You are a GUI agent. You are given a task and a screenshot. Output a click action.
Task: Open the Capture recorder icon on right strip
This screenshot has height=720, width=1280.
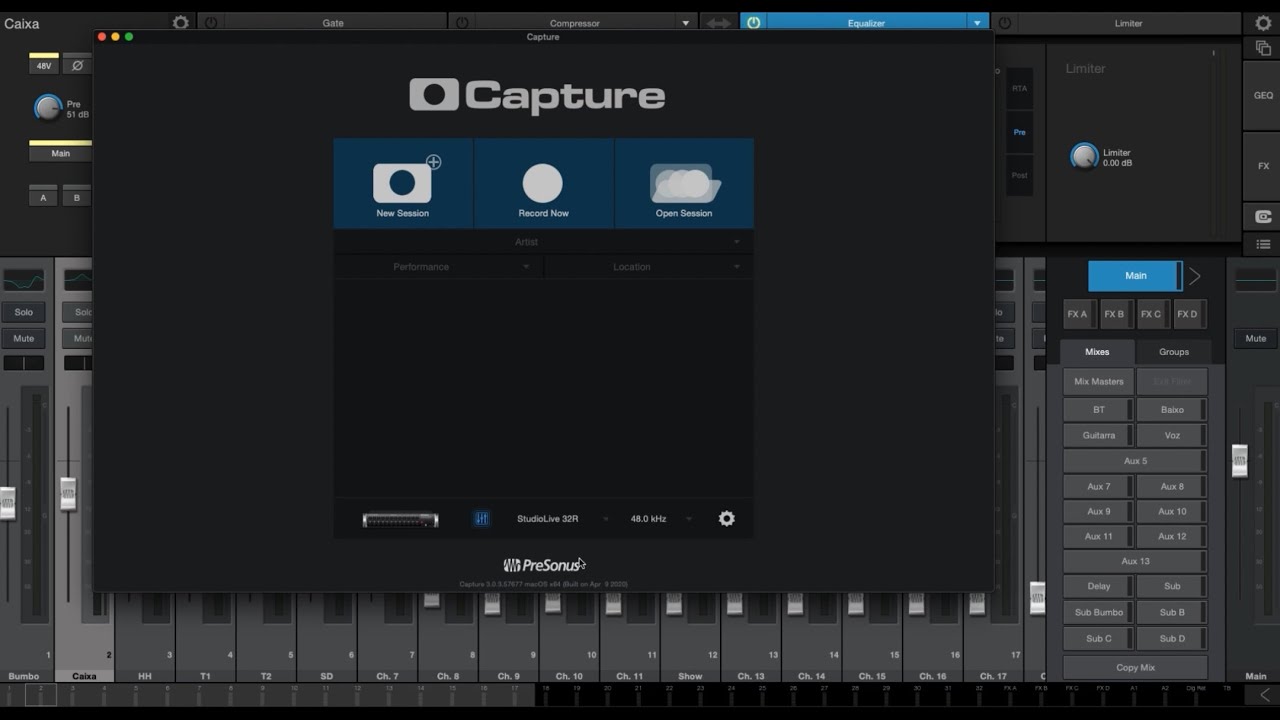tap(1263, 217)
